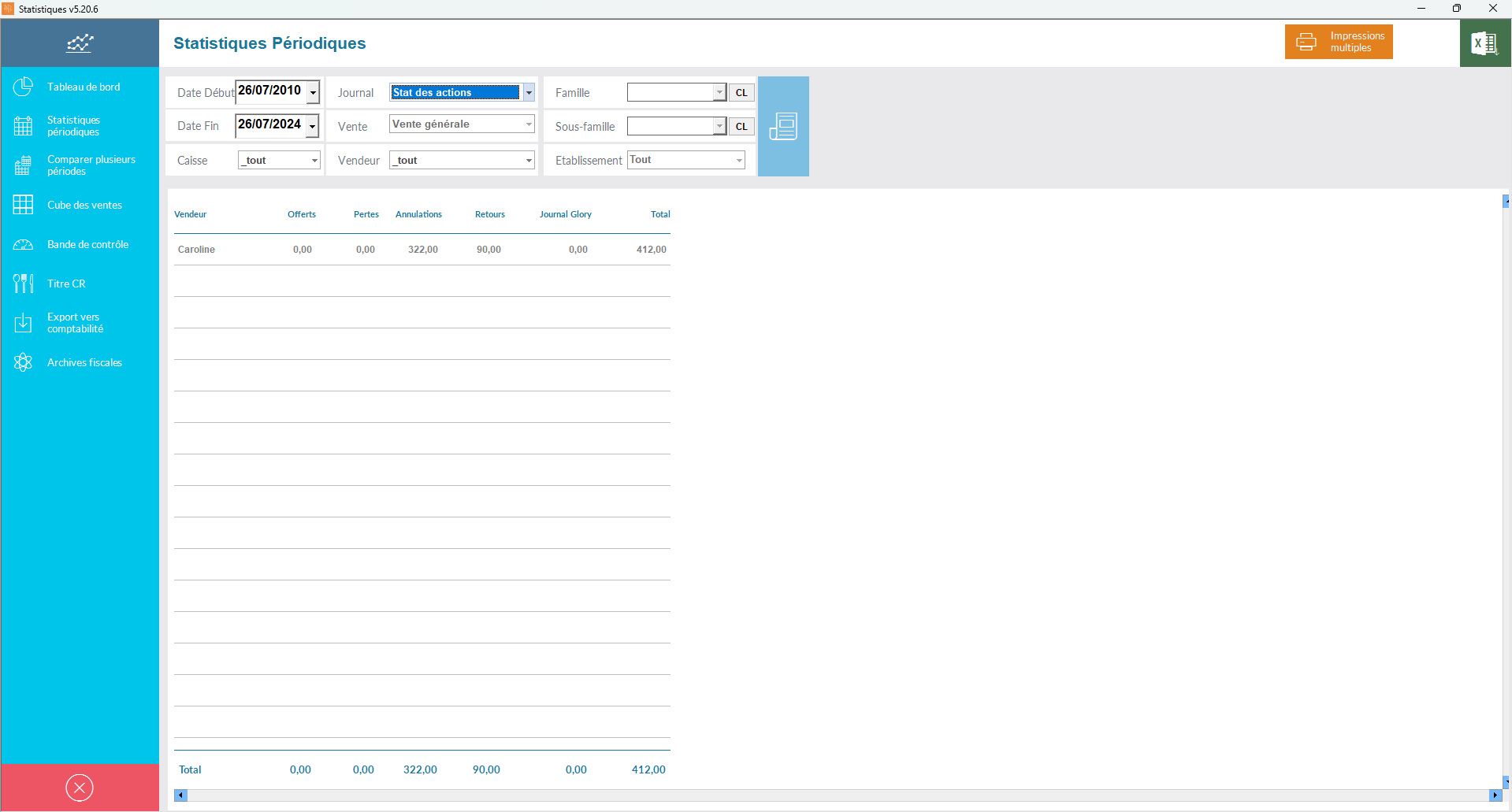Screen dimensions: 1512x812
Task: Expand the Sous-famille dropdown
Action: point(719,126)
